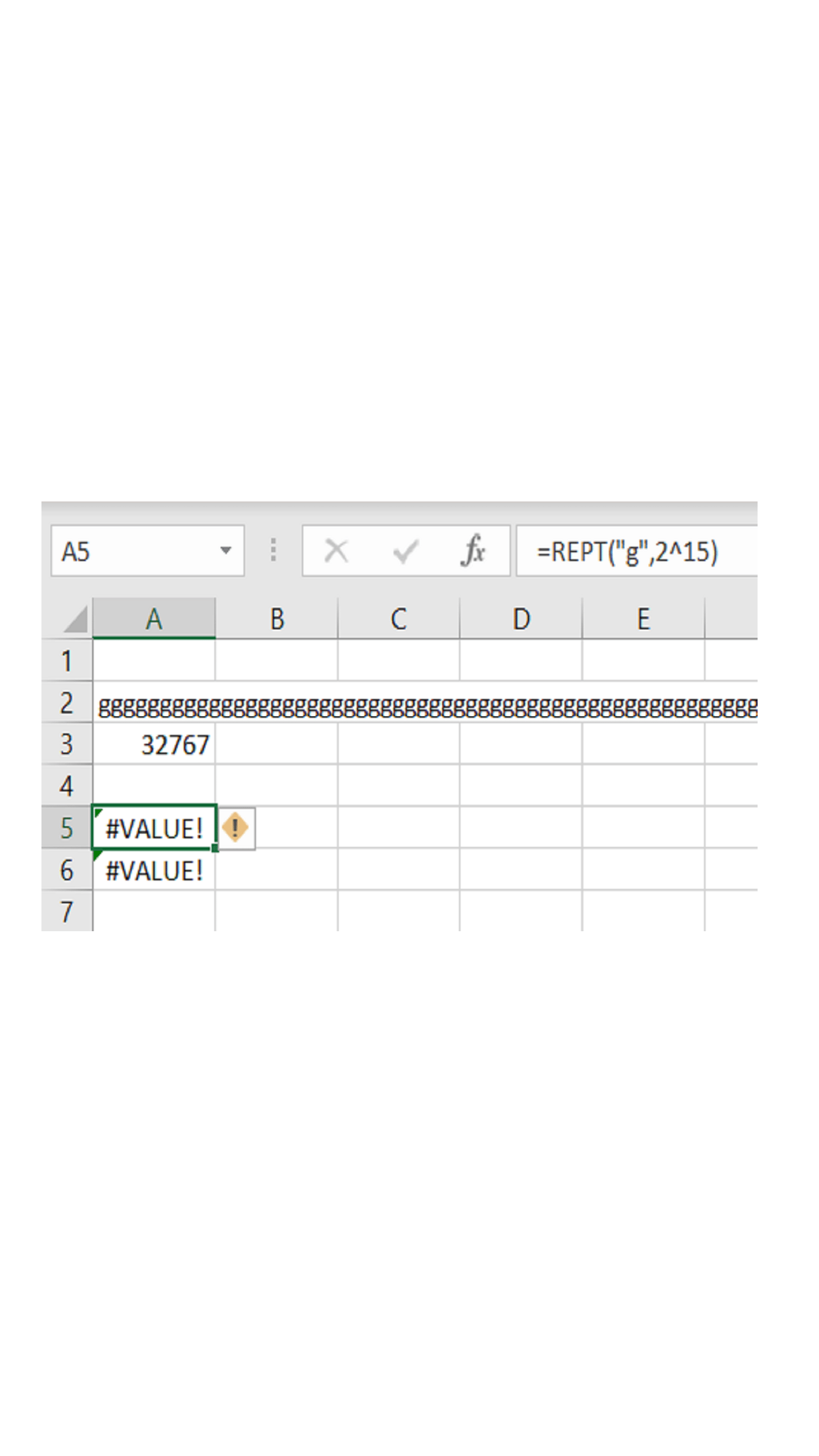
Task: Open the Insert Function fx dialog
Action: click(473, 550)
